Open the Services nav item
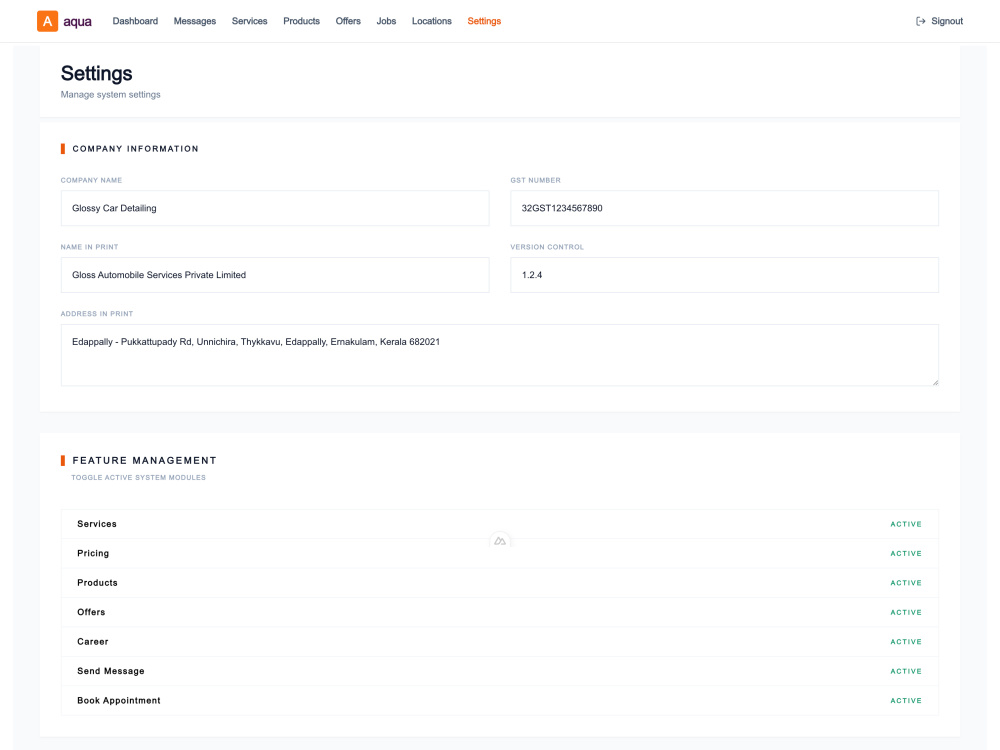Viewport: 1000px width, 750px height. pyautogui.click(x=249, y=21)
